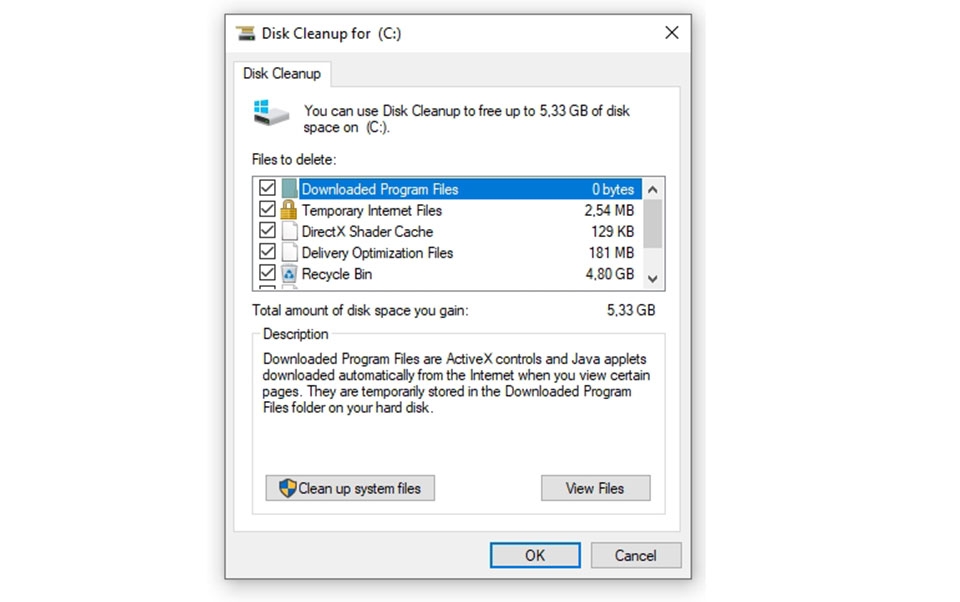The width and height of the screenshot is (960, 602).
Task: Click Clean up system files button
Action: pos(350,488)
